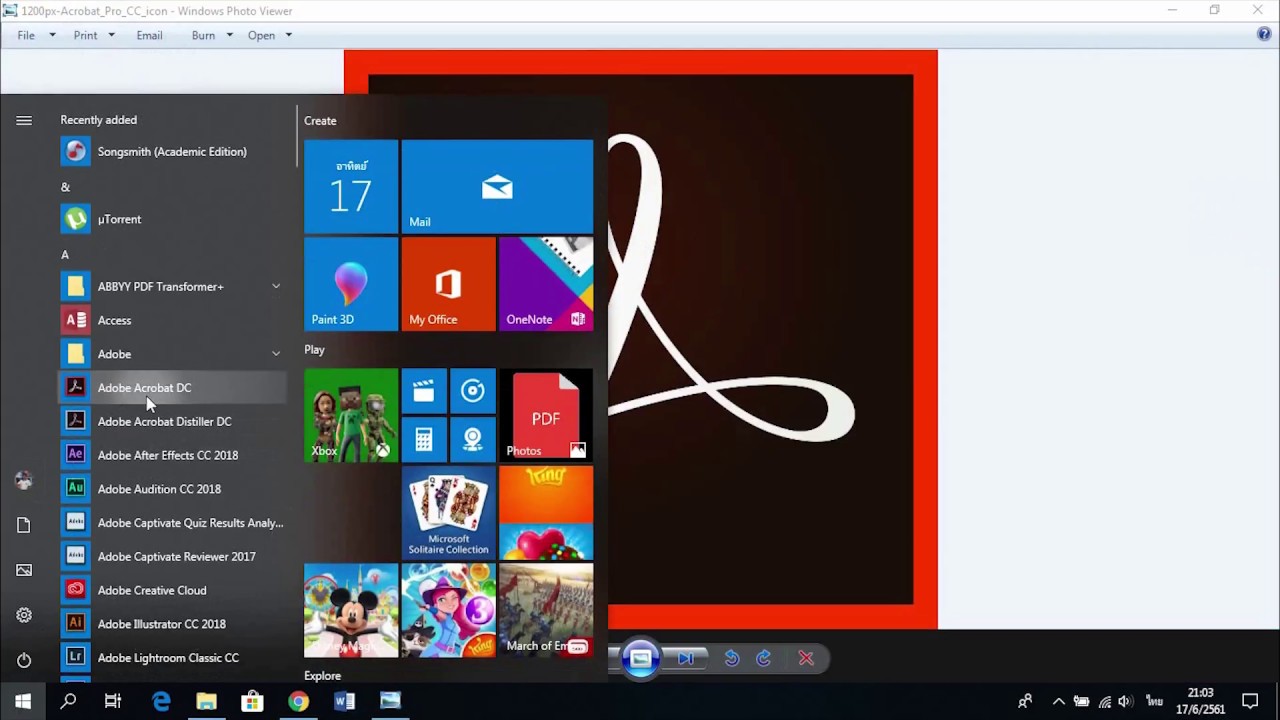Viewport: 1280px width, 720px height.
Task: Open the Calculator tile
Action: click(x=424, y=440)
